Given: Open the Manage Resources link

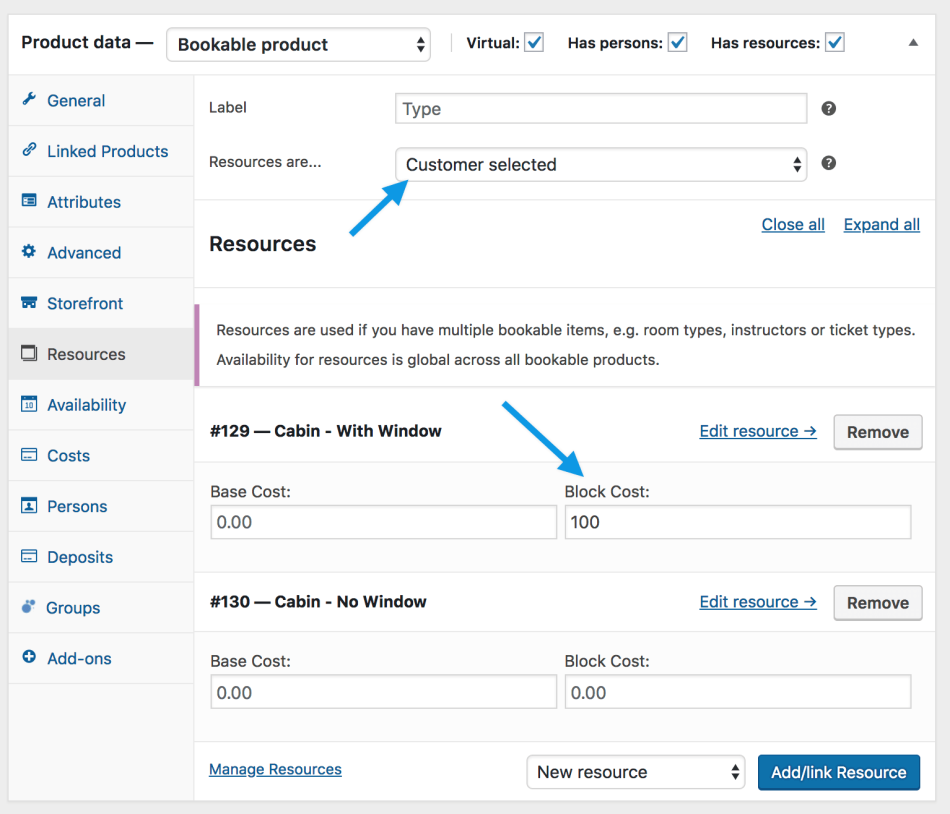Looking at the screenshot, I should 275,769.
